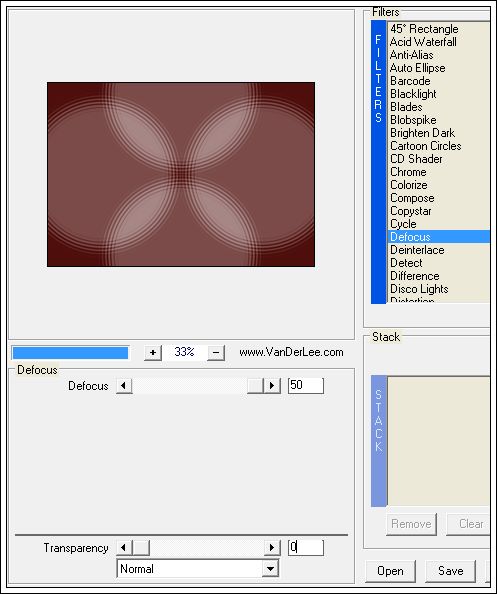This screenshot has height=594, width=497.
Task: Pick the 45° Rectangle filter
Action: coord(424,29)
